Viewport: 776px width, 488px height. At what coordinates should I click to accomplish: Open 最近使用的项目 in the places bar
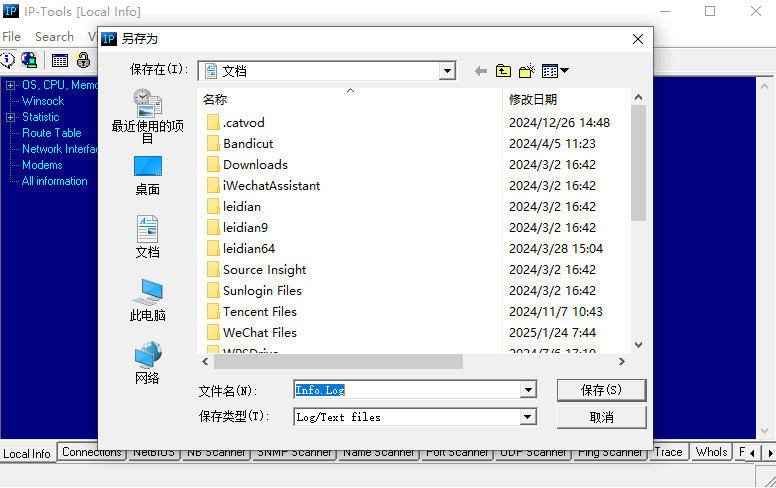pyautogui.click(x=147, y=116)
